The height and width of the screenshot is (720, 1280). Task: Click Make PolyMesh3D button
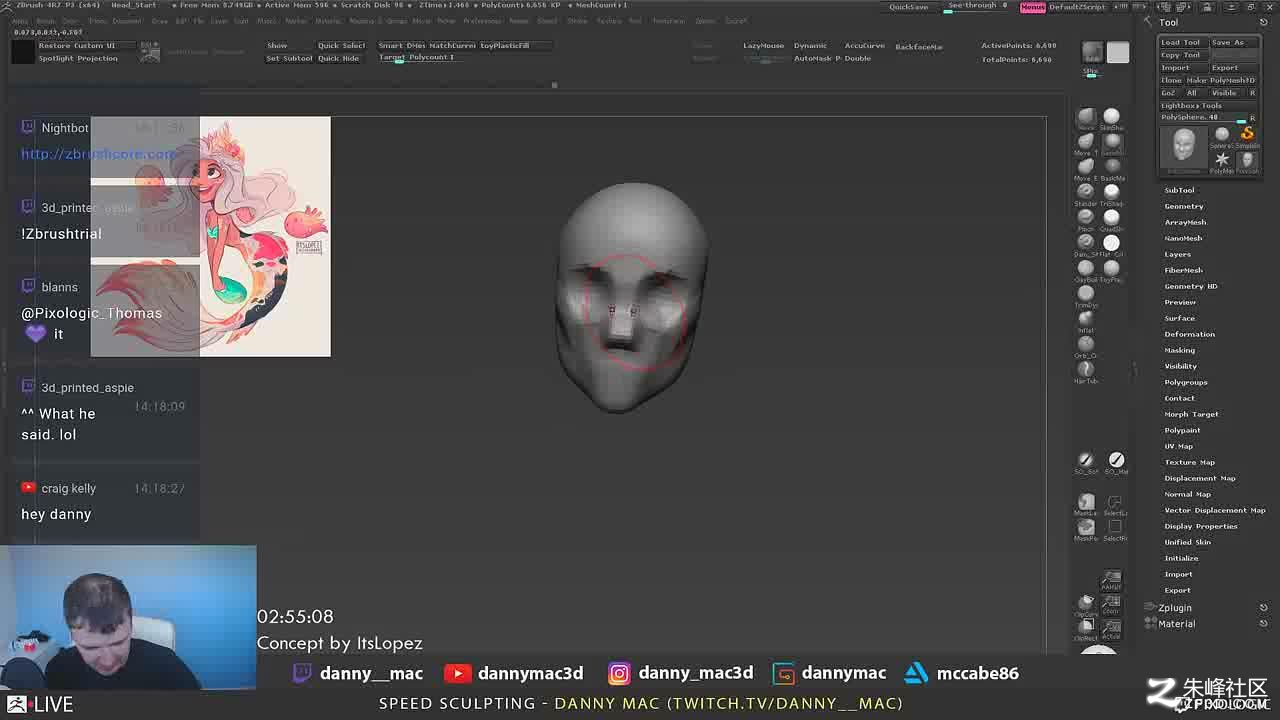click(1220, 80)
